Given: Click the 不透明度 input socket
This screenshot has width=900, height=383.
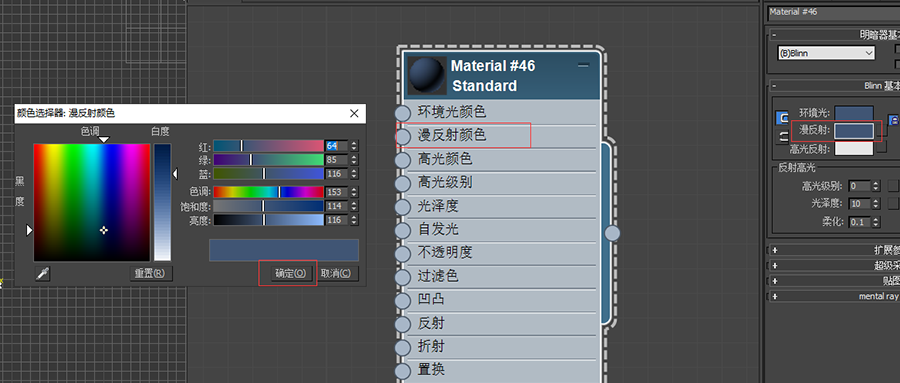Looking at the screenshot, I should (403, 253).
